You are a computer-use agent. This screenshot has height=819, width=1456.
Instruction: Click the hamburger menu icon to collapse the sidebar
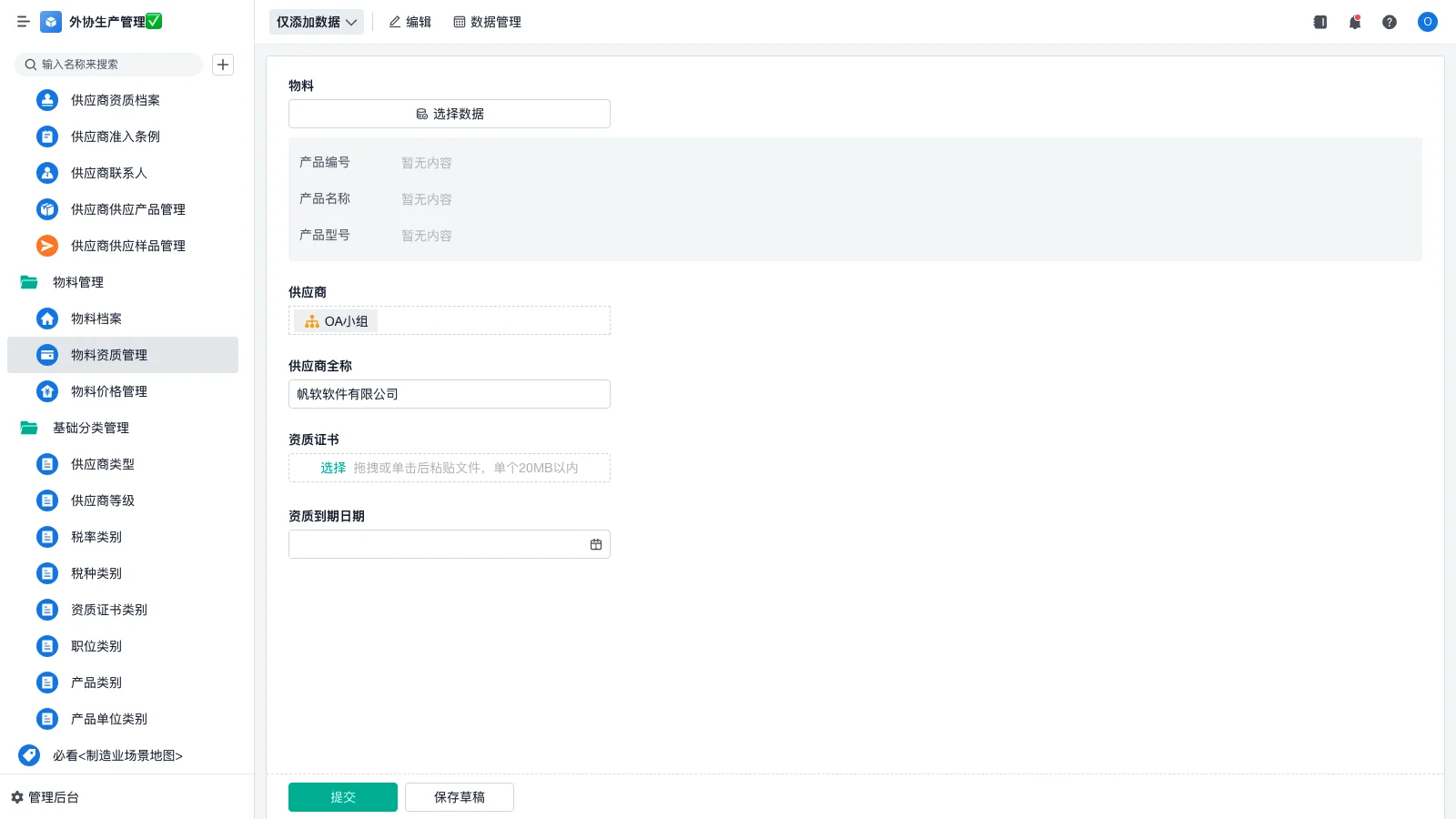[24, 22]
